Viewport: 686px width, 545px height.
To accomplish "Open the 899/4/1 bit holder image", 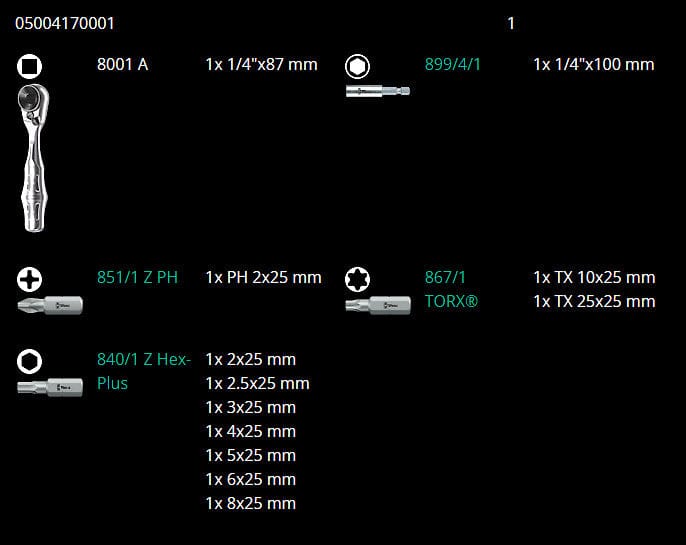I will [x=378, y=91].
